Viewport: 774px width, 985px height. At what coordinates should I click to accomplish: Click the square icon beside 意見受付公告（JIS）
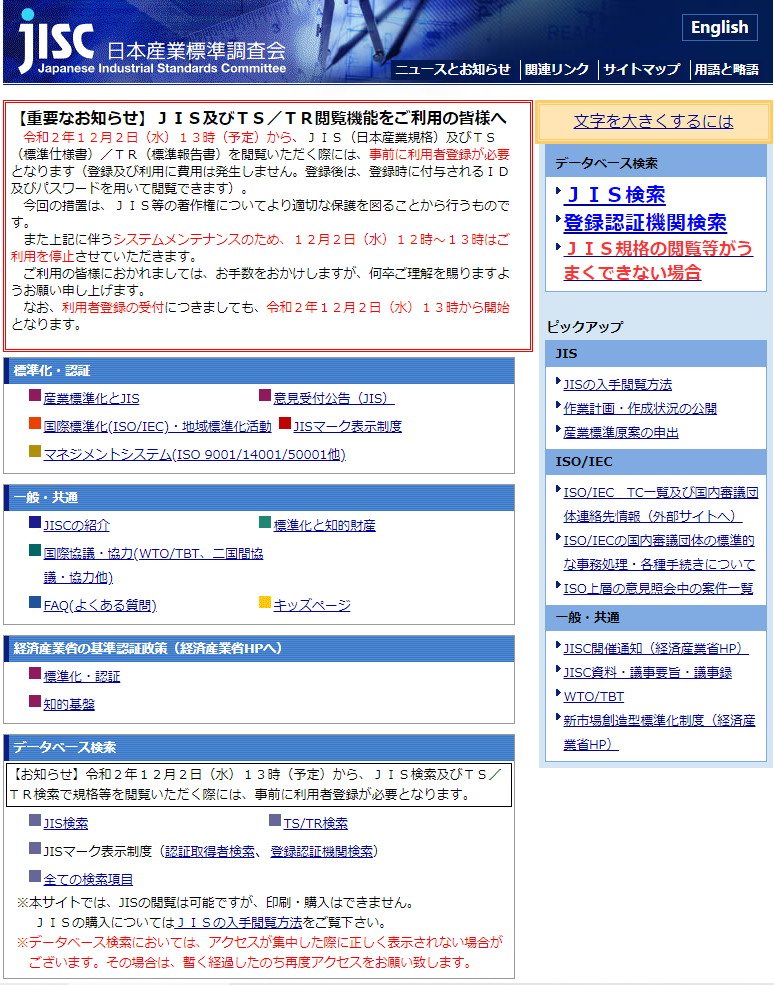click(x=265, y=395)
